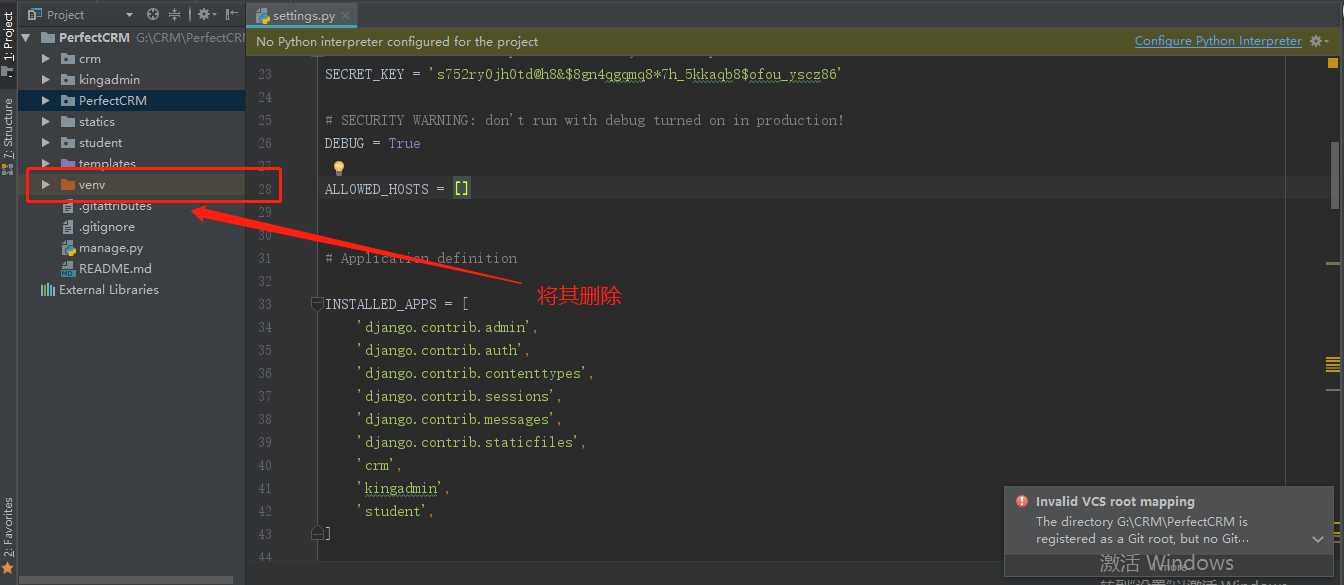Expand the highlighted PerfectCRM subfolder arrow
The width and height of the screenshot is (1344, 585).
(46, 101)
